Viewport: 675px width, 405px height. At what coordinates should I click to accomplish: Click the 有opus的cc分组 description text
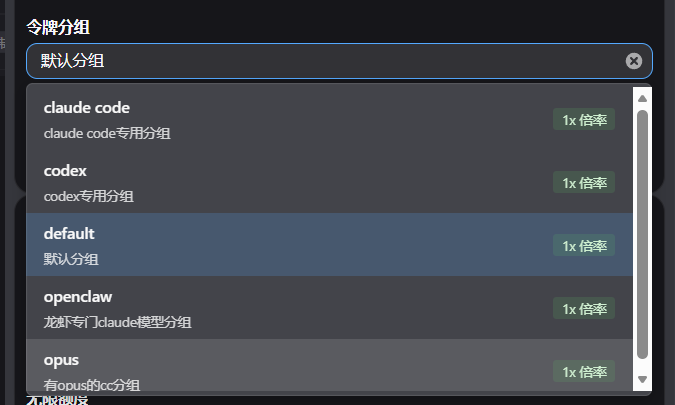(92, 385)
